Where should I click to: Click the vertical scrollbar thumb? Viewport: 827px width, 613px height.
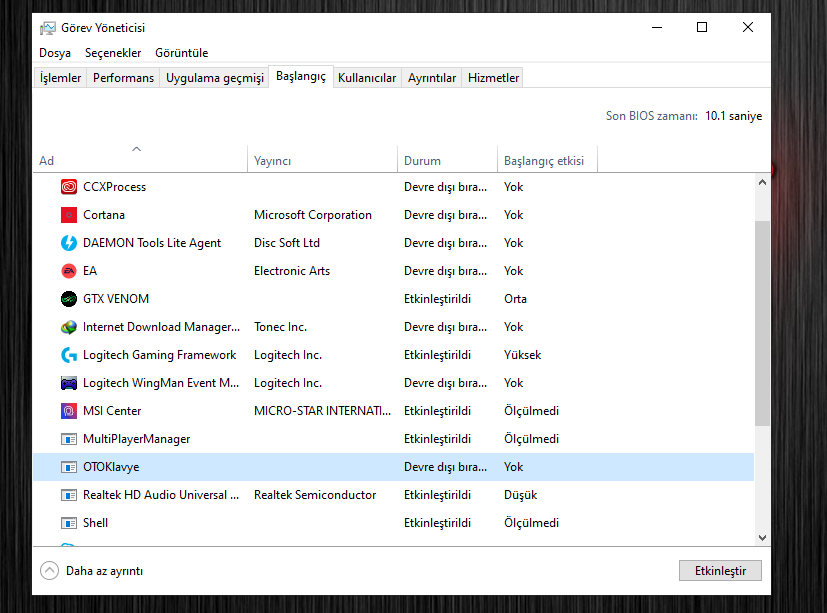(762, 323)
